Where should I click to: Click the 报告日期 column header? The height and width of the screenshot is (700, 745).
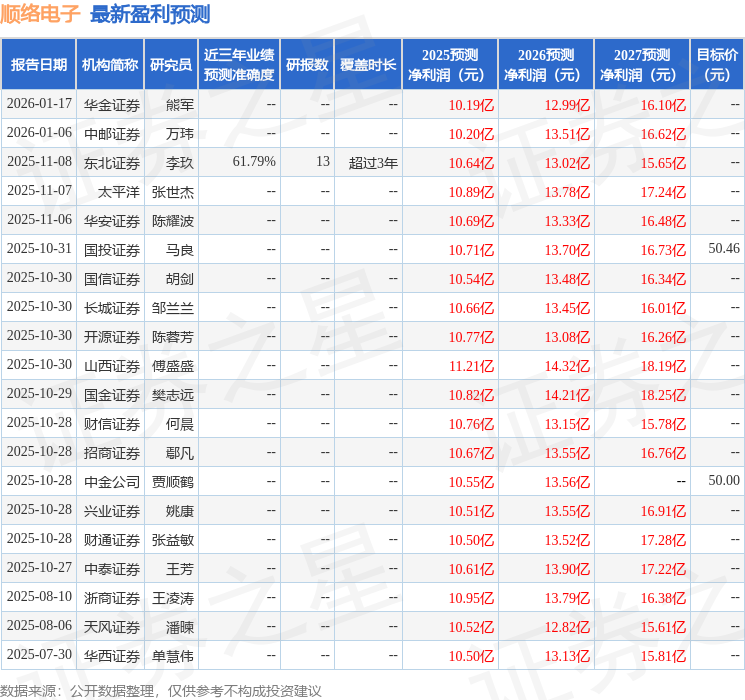click(x=39, y=65)
